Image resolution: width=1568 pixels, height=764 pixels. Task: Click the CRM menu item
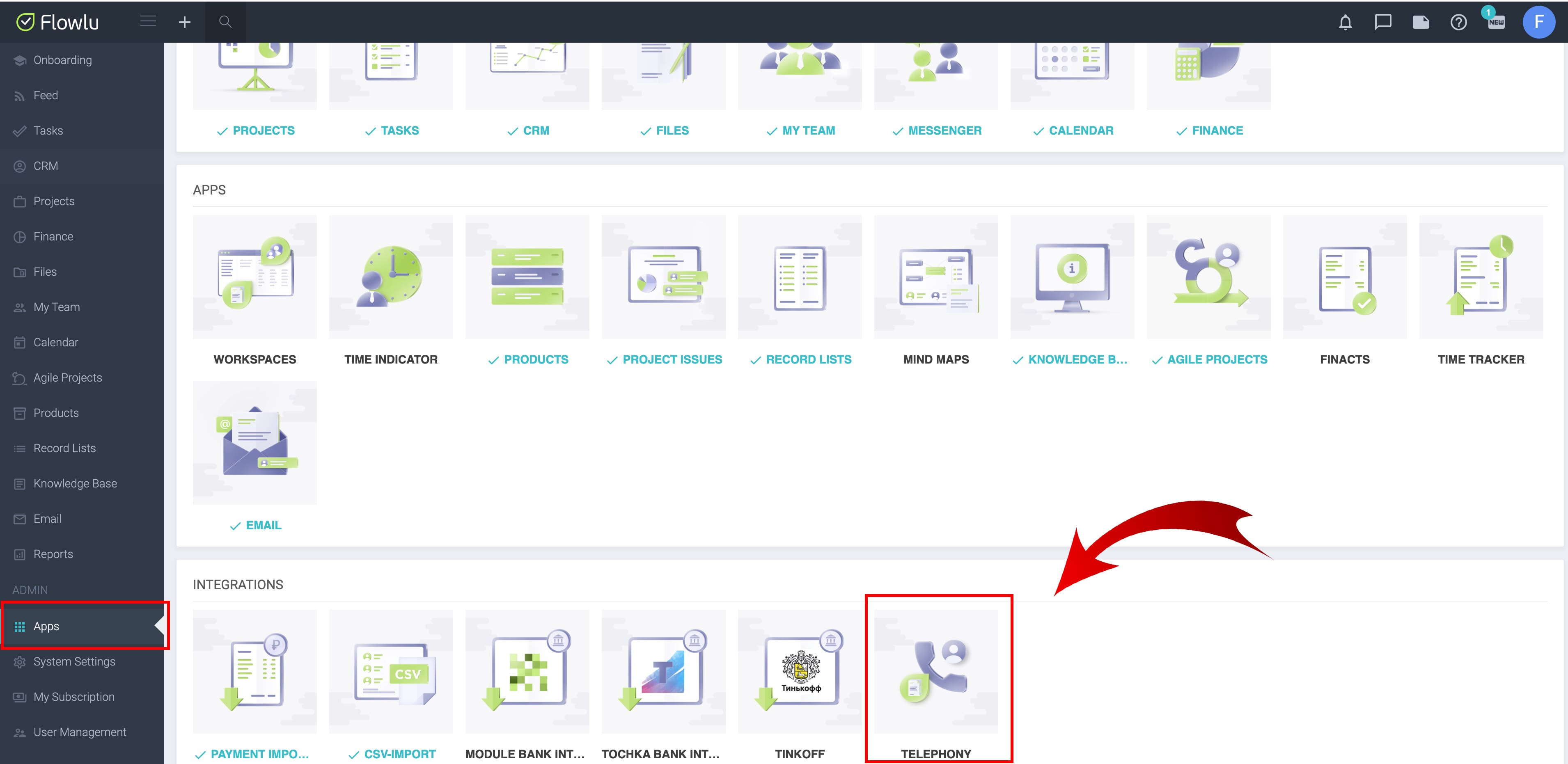click(x=45, y=165)
